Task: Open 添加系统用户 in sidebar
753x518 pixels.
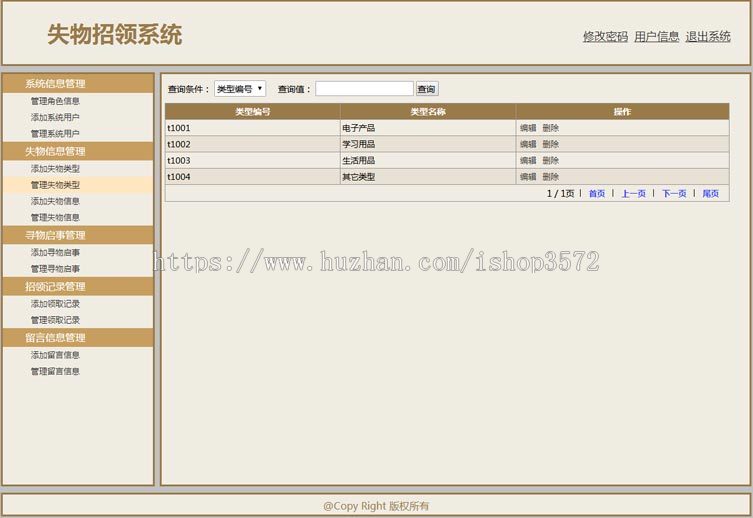Action: point(55,117)
